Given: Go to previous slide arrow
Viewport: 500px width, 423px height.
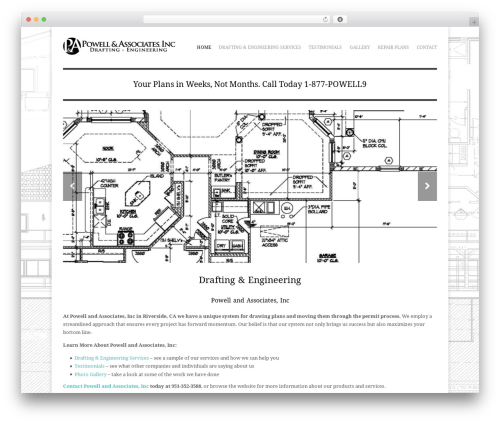Looking at the screenshot, I should (72, 186).
